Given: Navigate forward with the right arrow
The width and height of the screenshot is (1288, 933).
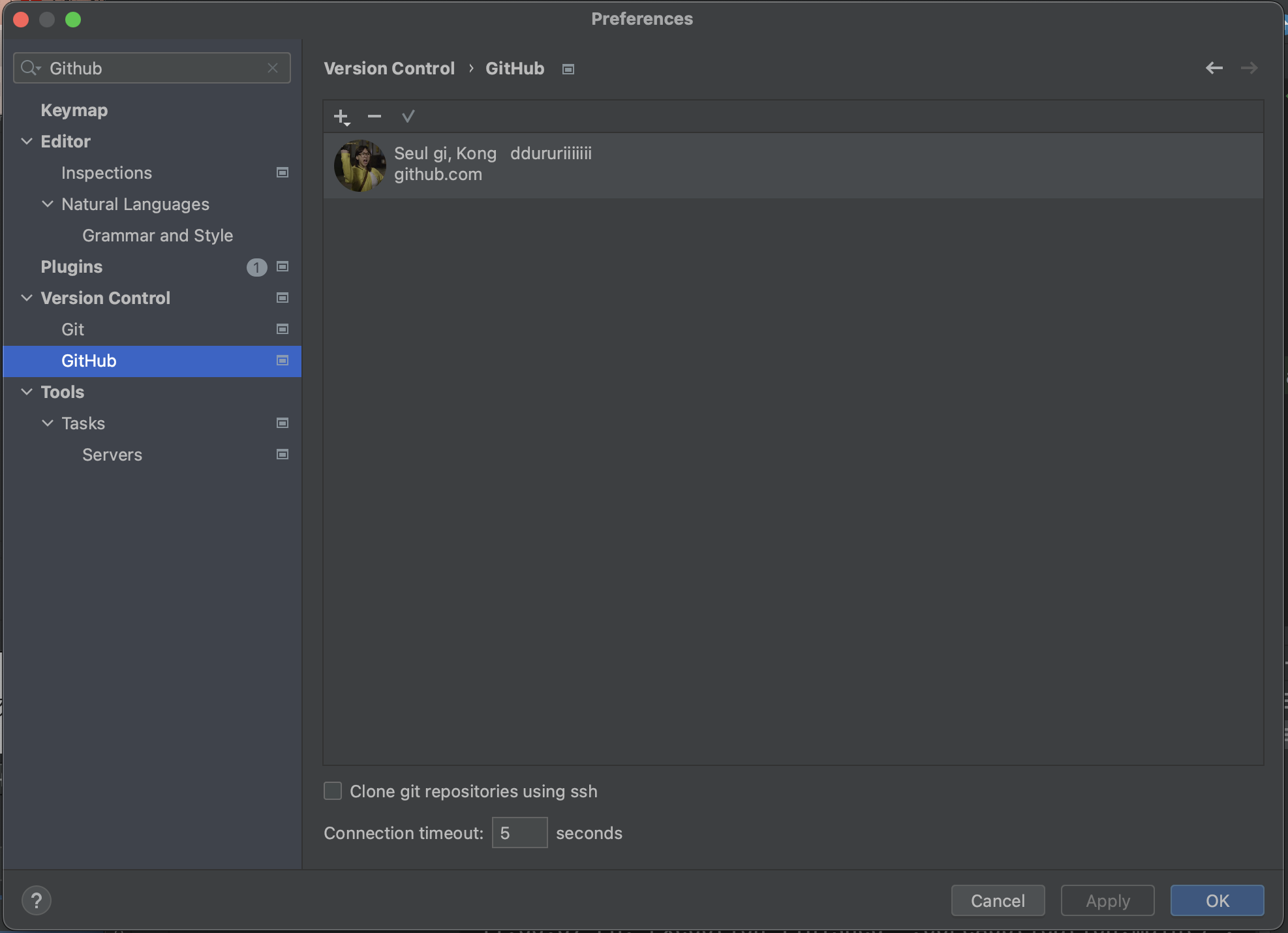Looking at the screenshot, I should [1249, 68].
